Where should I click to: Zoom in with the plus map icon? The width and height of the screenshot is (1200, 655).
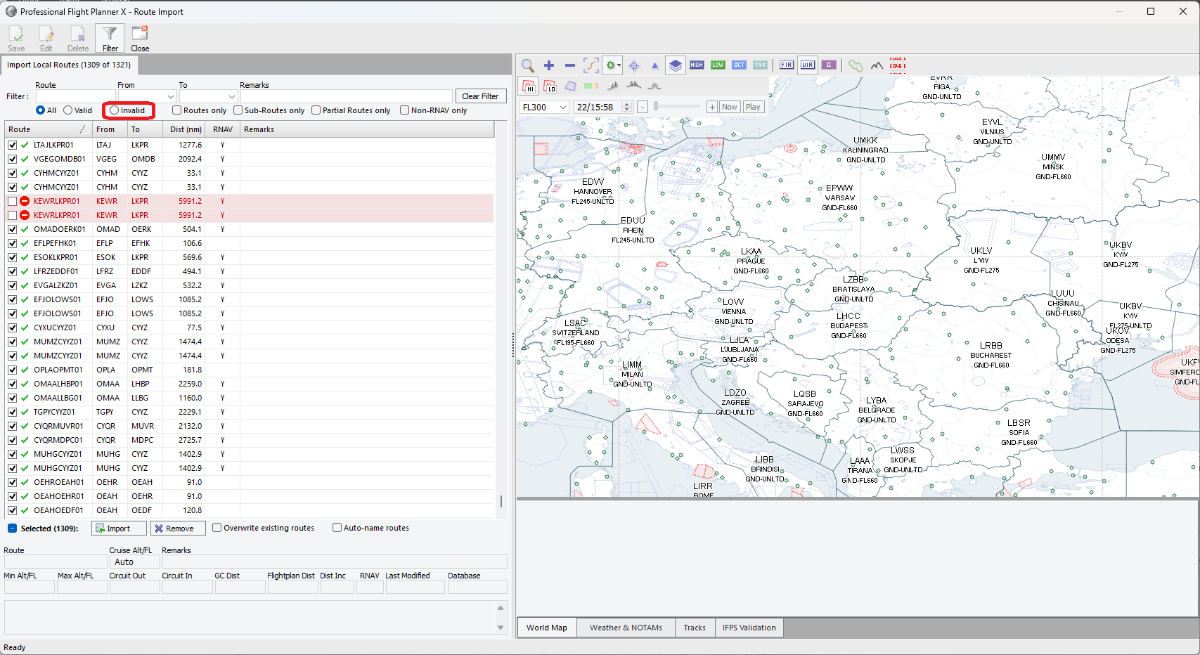pyautogui.click(x=549, y=65)
